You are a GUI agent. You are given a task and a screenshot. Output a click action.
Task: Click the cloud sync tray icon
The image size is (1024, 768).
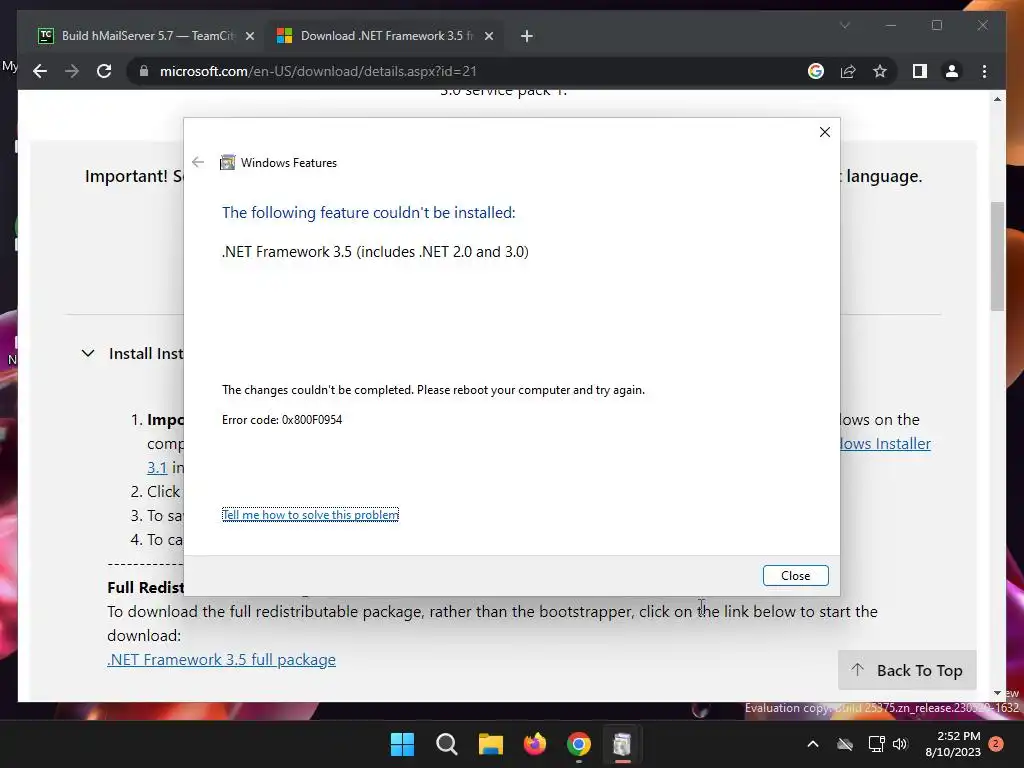click(845, 744)
